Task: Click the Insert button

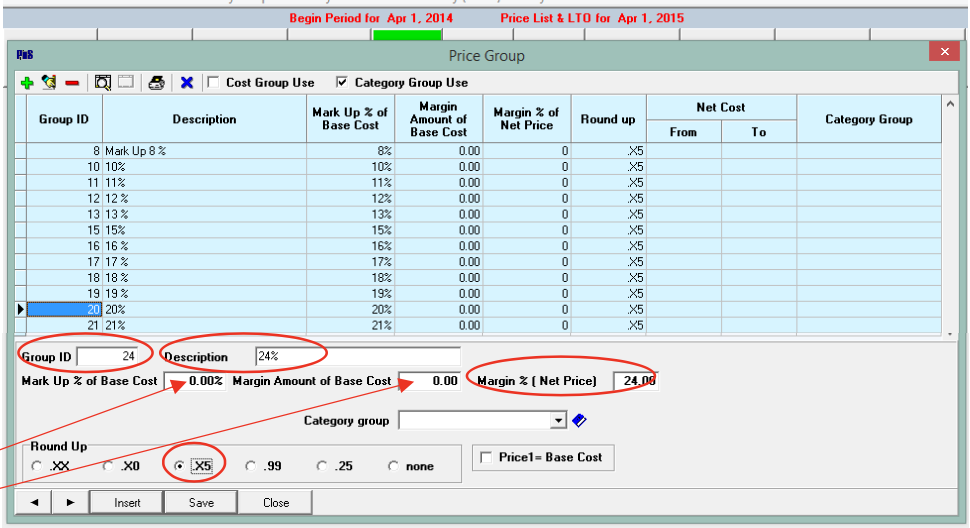Action: click(x=127, y=503)
